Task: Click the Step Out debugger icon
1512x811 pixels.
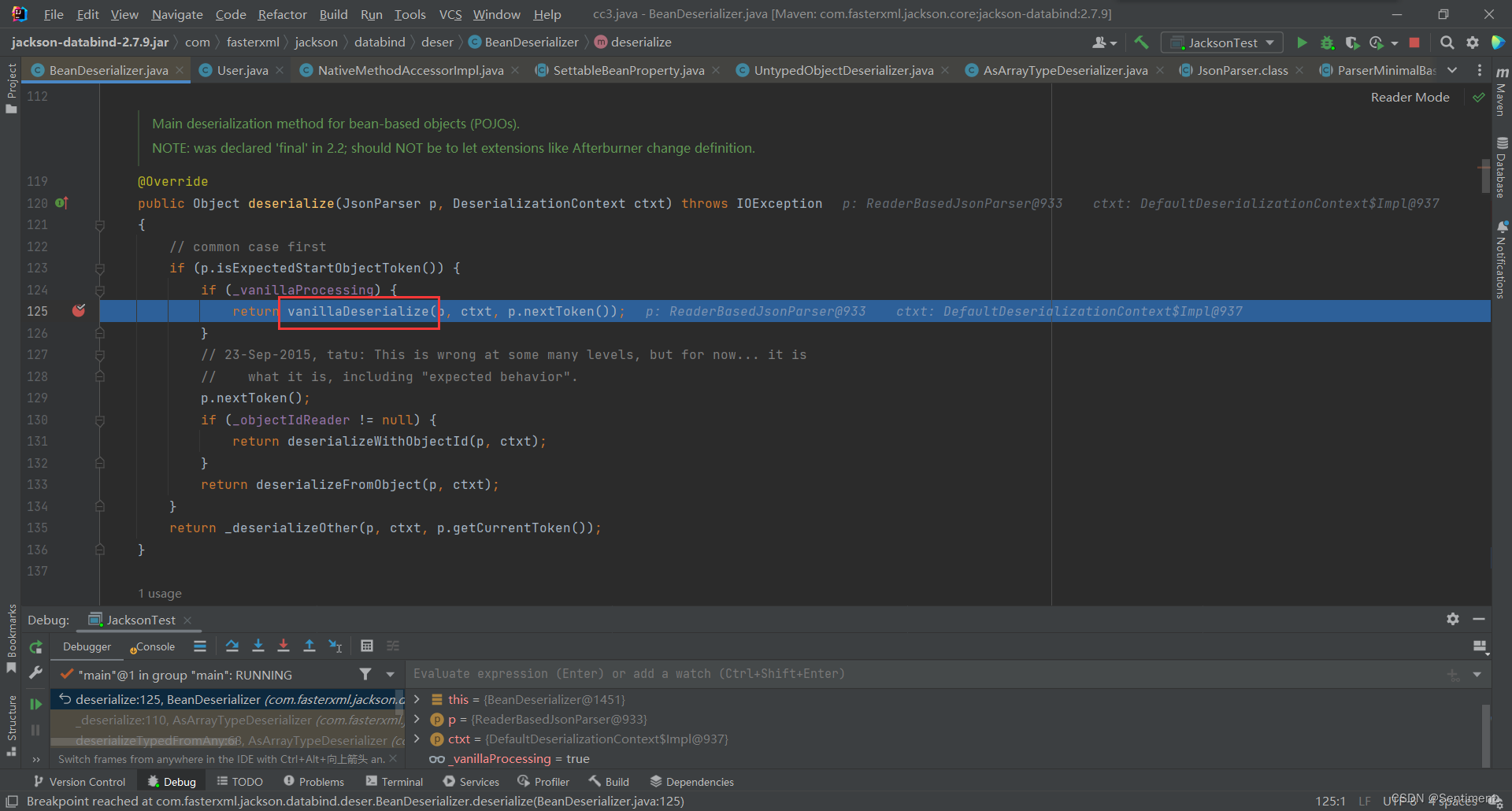Action: pyautogui.click(x=309, y=646)
